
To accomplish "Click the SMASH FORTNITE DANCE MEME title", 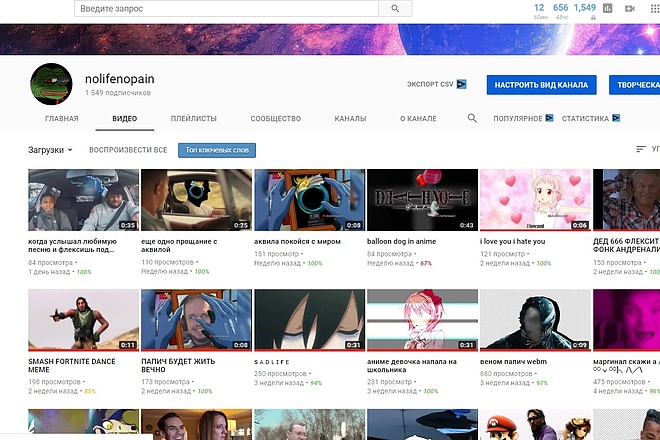I will pyautogui.click(x=72, y=365).
